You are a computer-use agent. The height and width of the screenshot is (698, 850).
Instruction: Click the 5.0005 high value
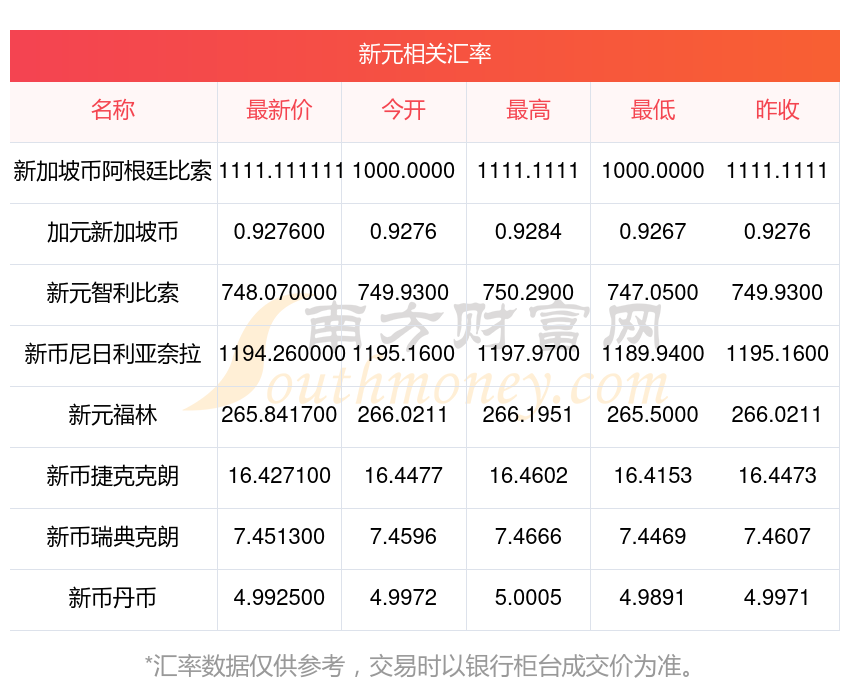pos(528,598)
